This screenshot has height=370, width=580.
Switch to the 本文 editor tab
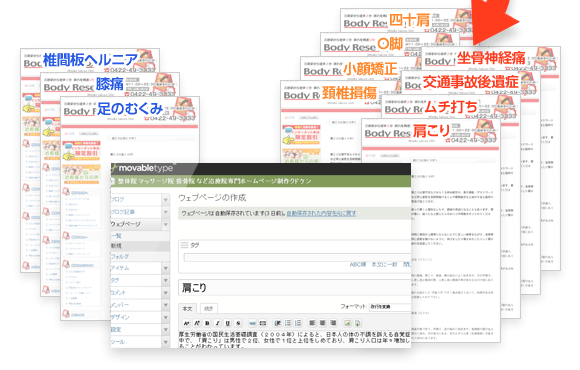(188, 309)
